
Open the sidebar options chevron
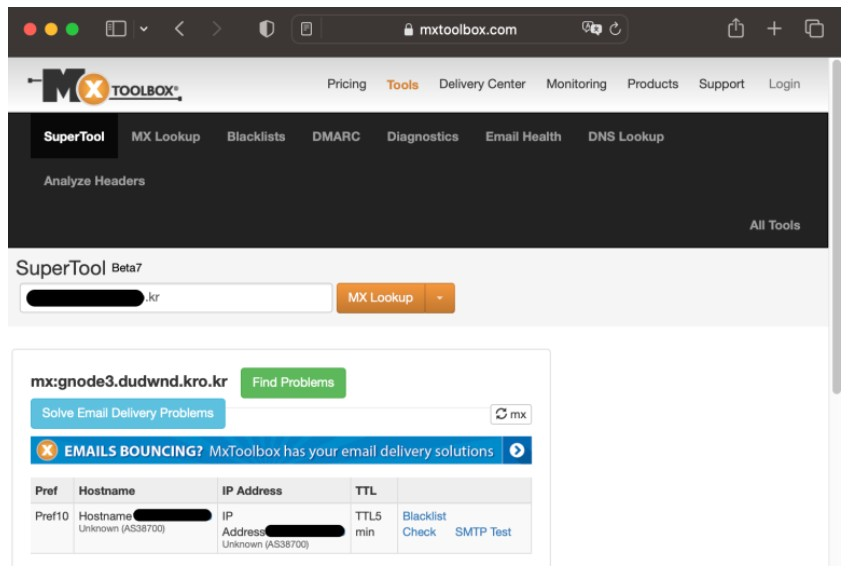pos(144,29)
